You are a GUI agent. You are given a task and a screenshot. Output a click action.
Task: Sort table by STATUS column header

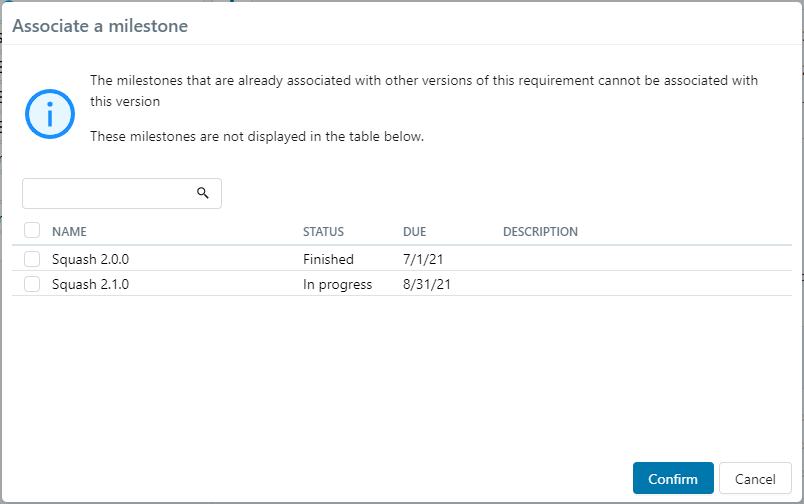pyautogui.click(x=323, y=232)
